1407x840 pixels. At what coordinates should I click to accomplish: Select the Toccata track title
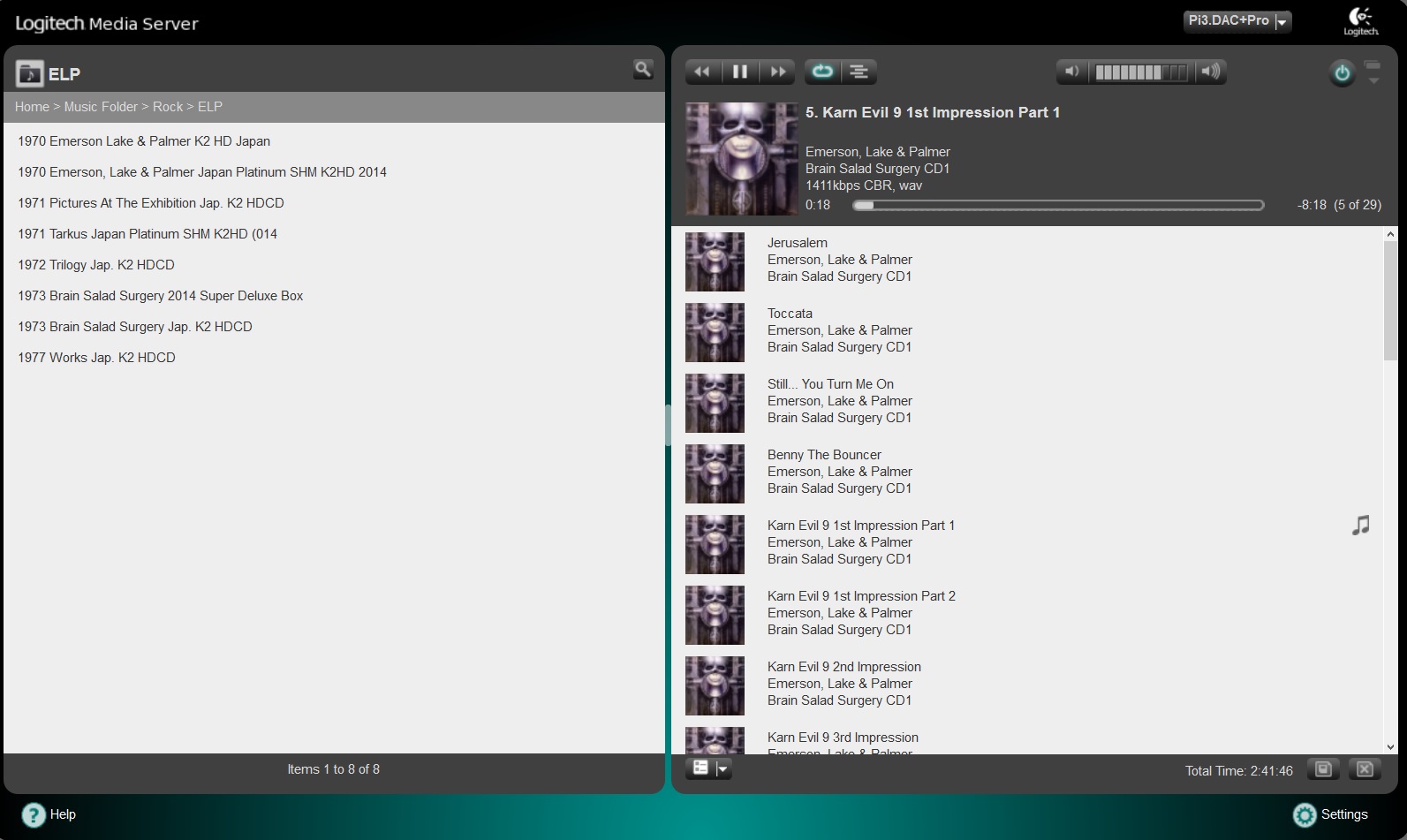(x=790, y=314)
